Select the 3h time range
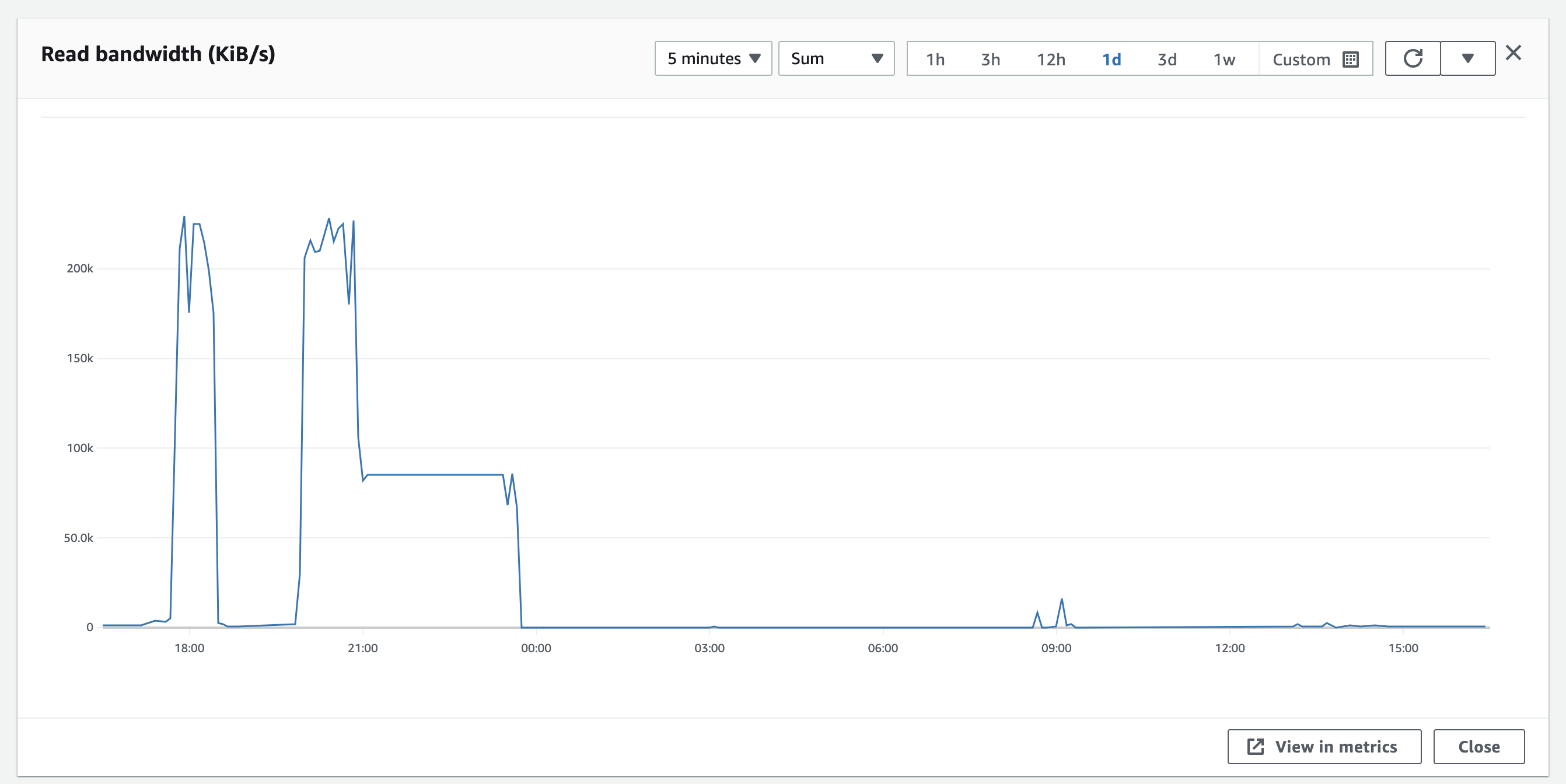 [990, 59]
